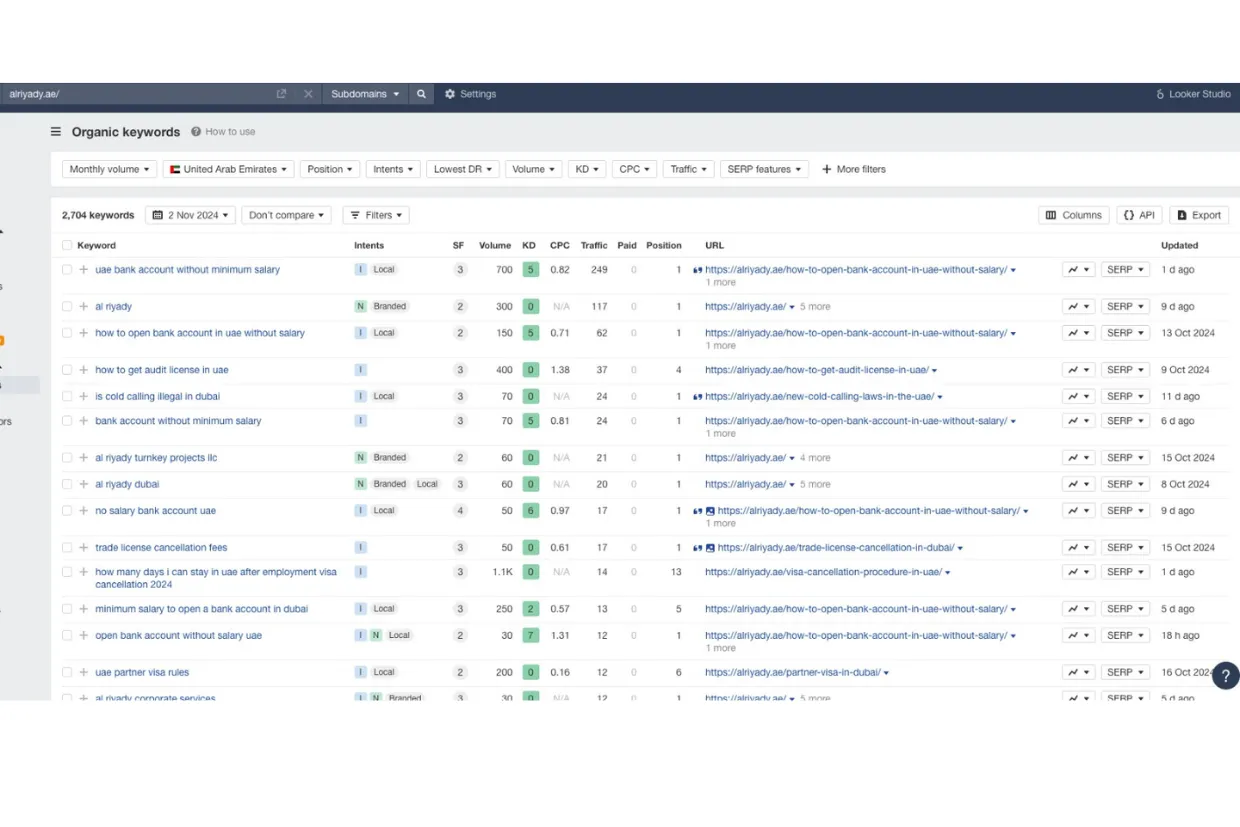1240x827 pixels.
Task: Open the Traffic filter dropdown
Action: pyautogui.click(x=688, y=170)
